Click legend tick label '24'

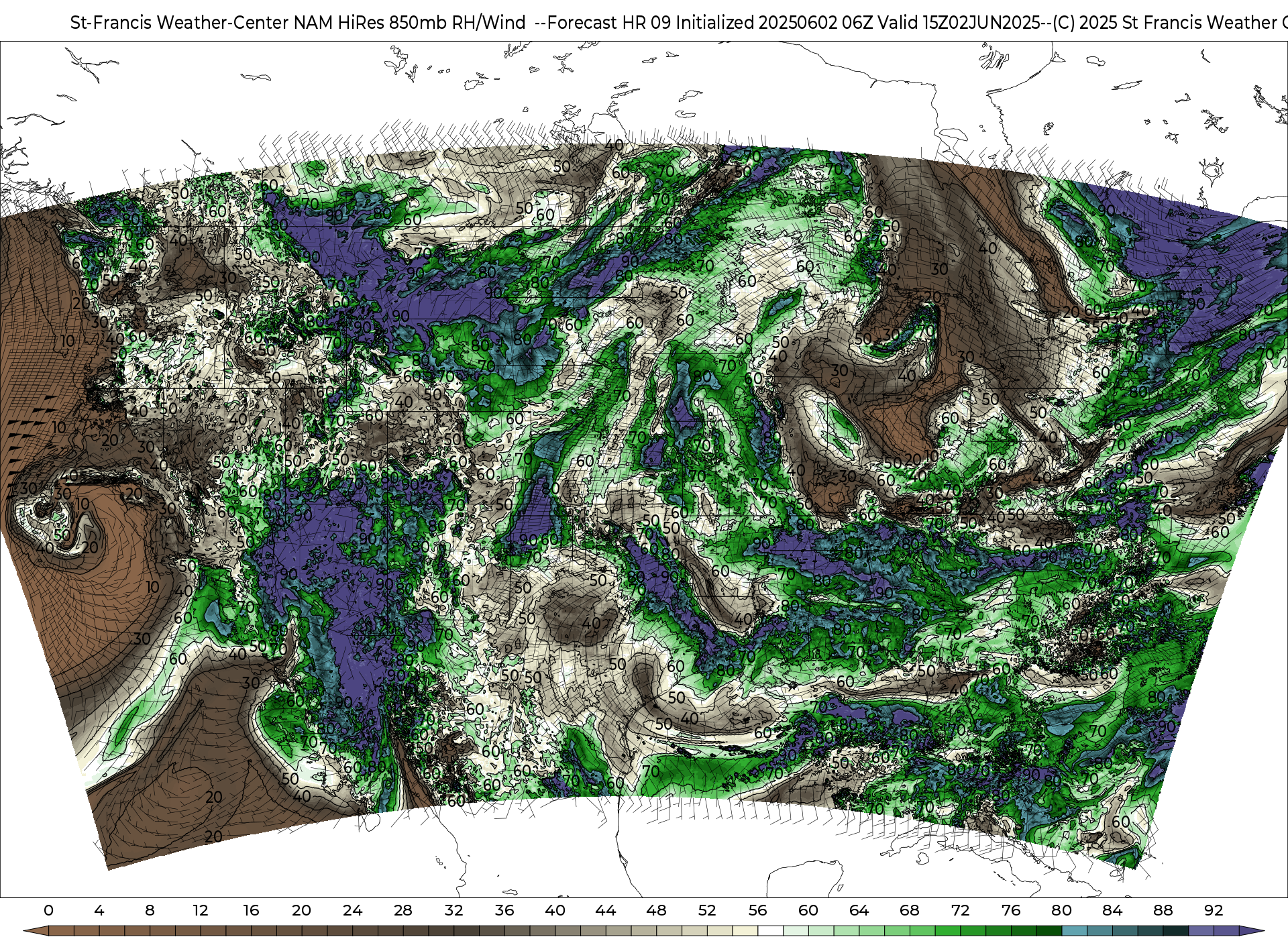click(352, 911)
